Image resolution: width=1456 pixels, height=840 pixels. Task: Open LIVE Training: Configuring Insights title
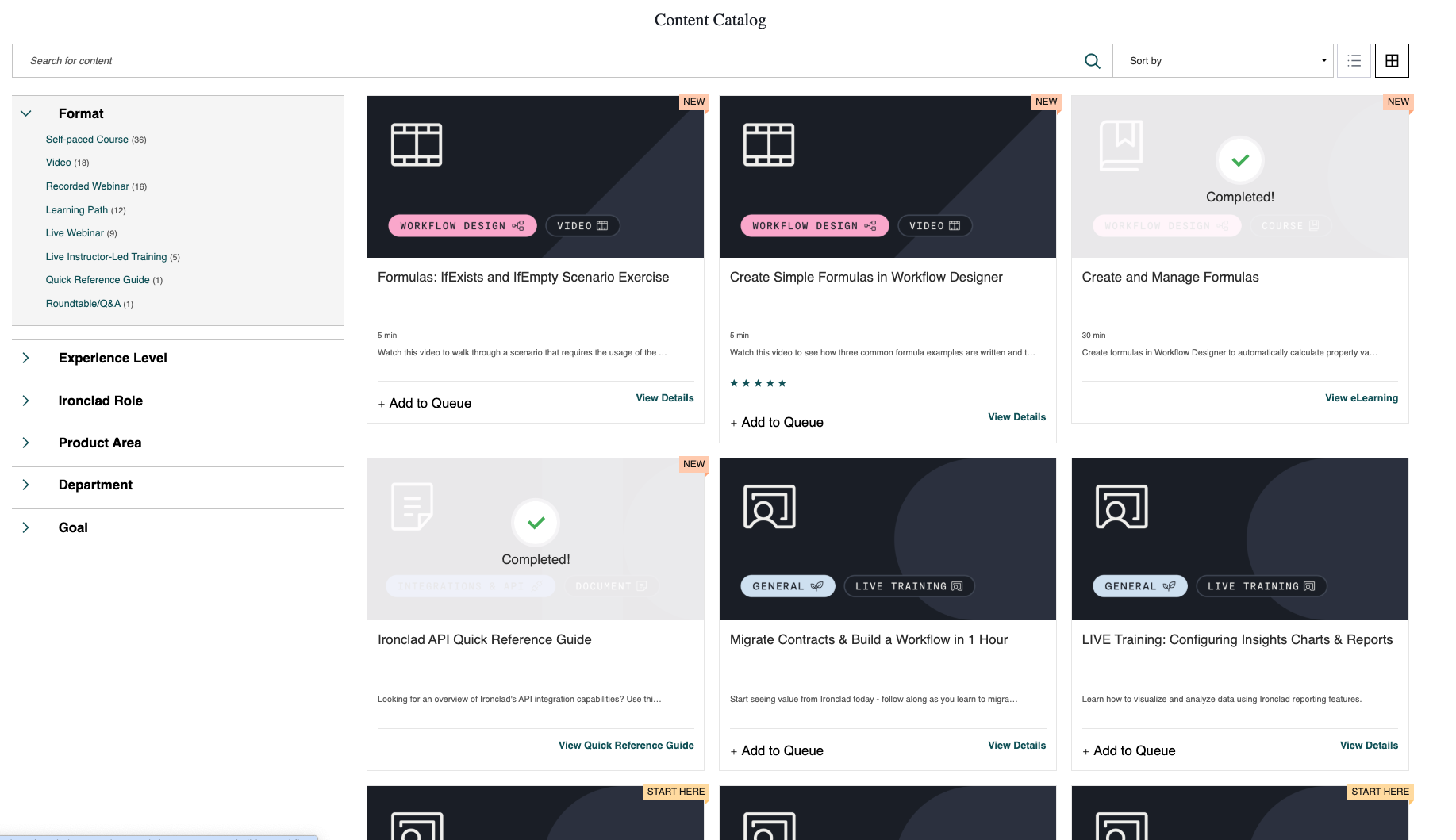[1238, 640]
